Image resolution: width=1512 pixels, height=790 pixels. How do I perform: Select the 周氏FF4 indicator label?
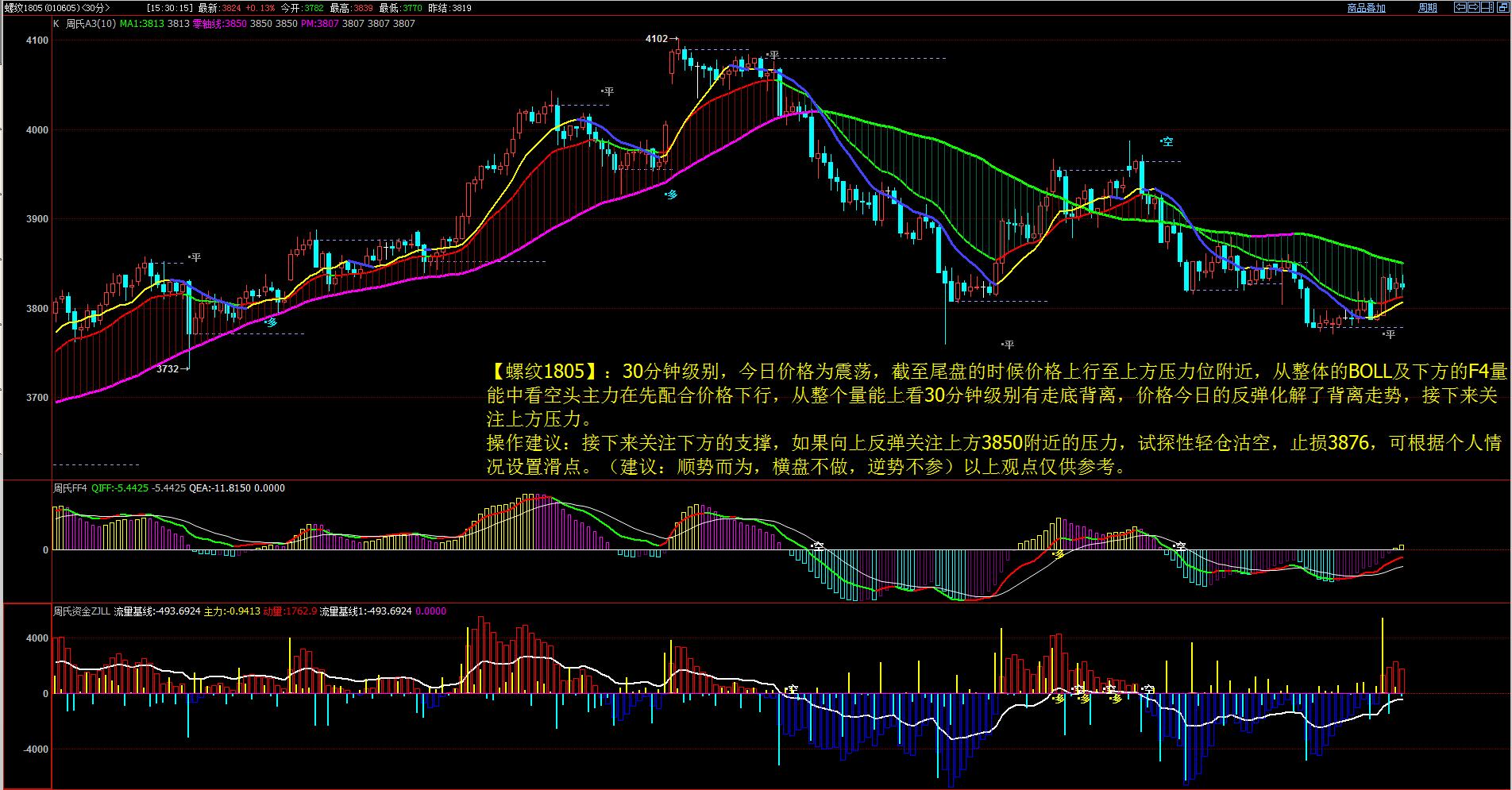point(69,488)
